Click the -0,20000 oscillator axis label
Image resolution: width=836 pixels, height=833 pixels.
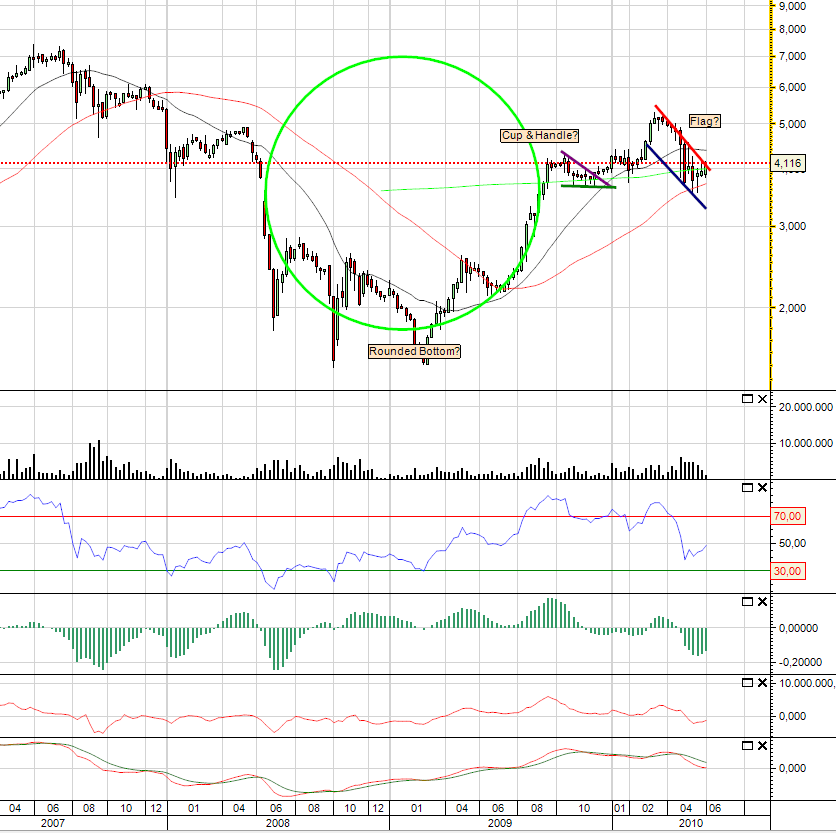click(x=800, y=662)
